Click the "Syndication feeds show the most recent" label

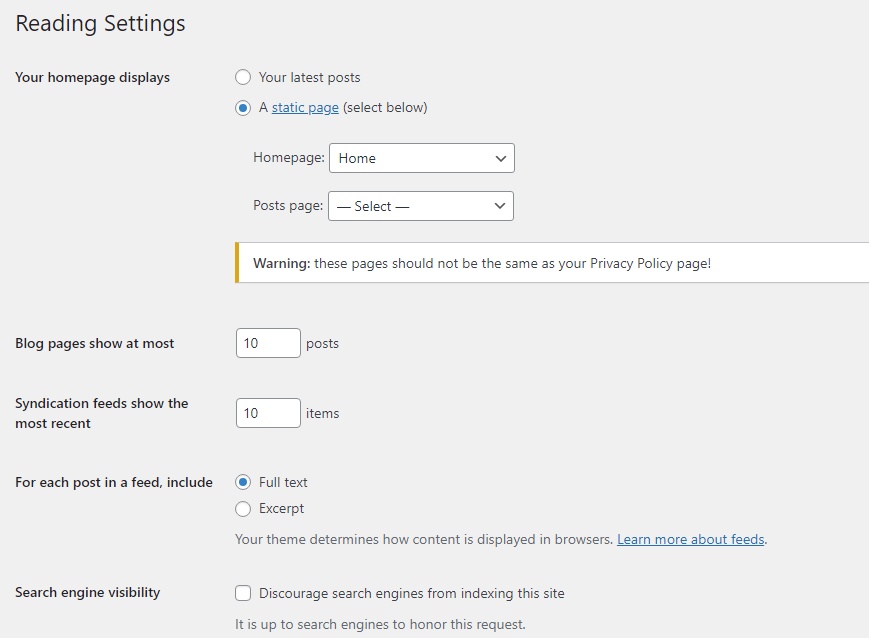point(101,413)
